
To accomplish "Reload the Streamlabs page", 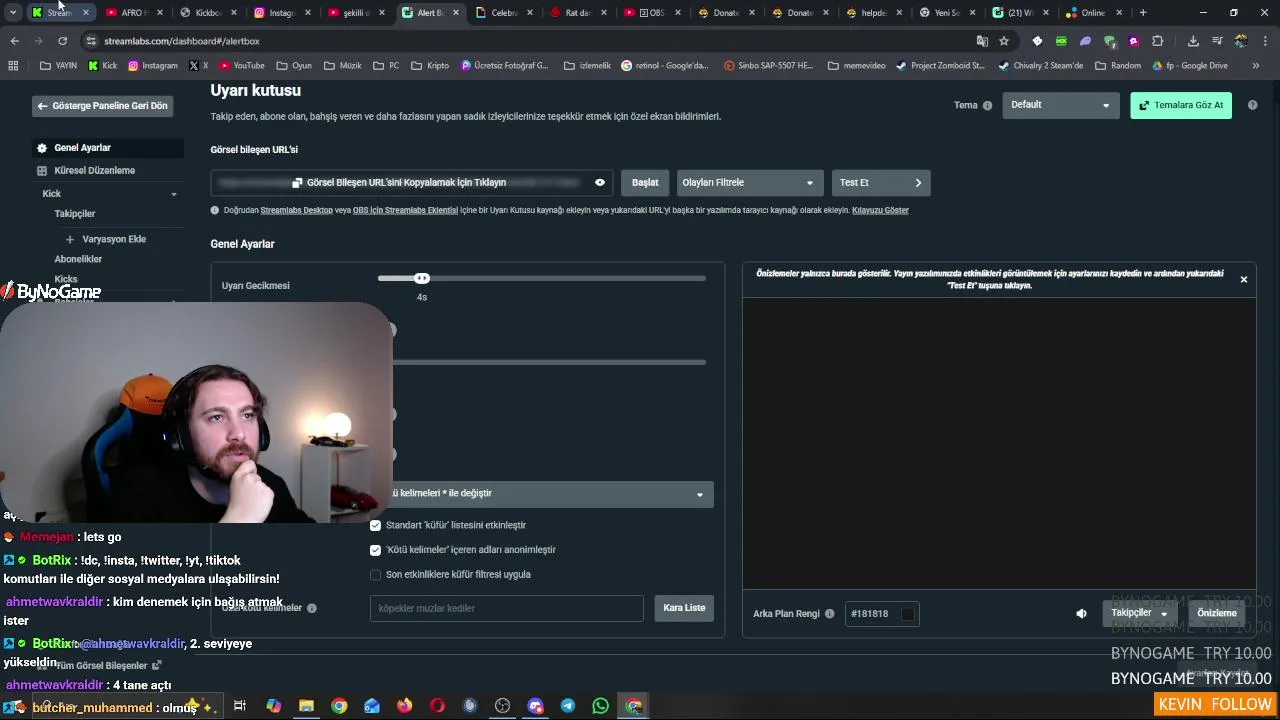I will pyautogui.click(x=62, y=41).
